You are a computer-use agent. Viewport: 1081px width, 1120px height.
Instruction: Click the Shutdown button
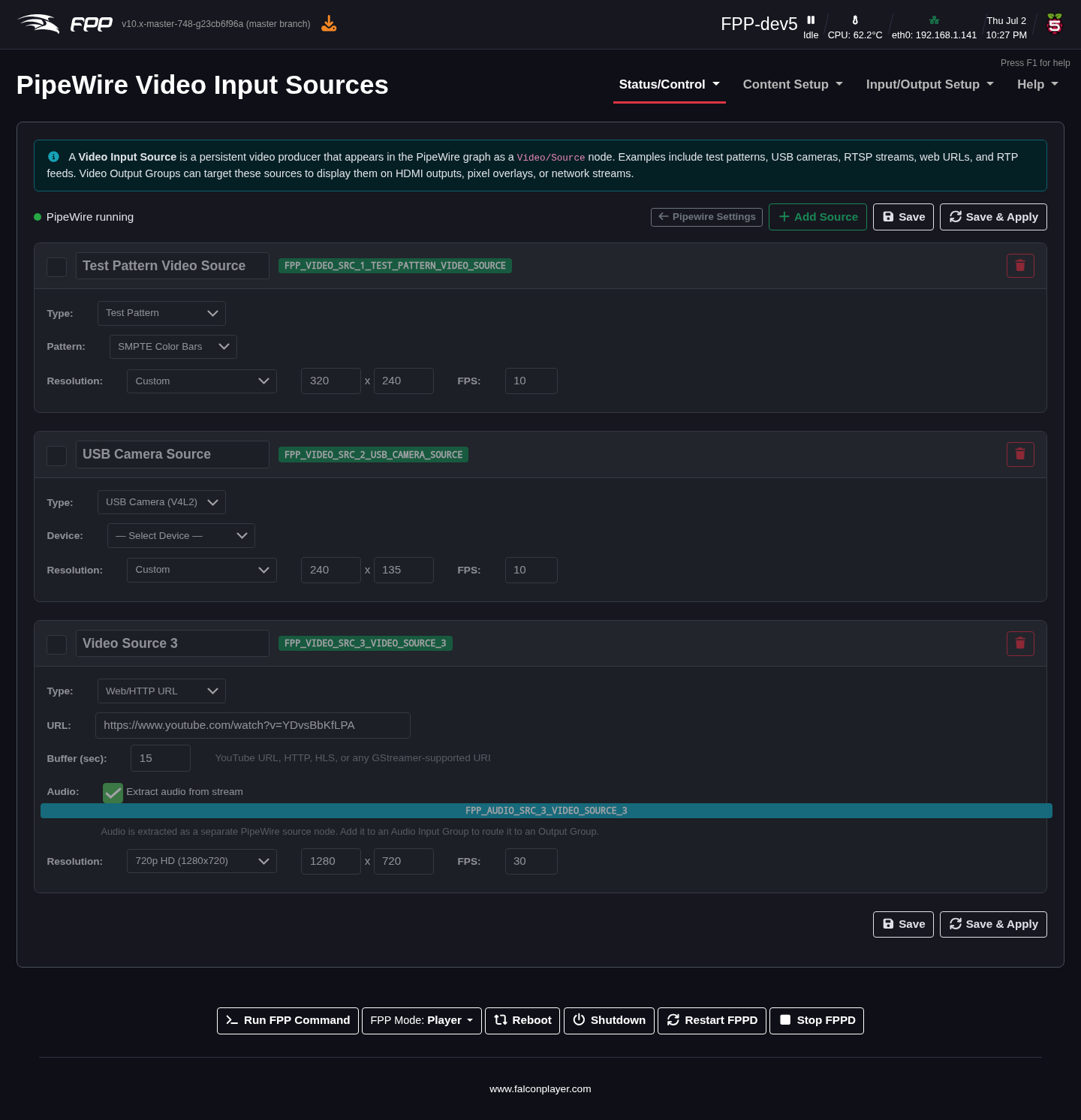pos(609,1020)
